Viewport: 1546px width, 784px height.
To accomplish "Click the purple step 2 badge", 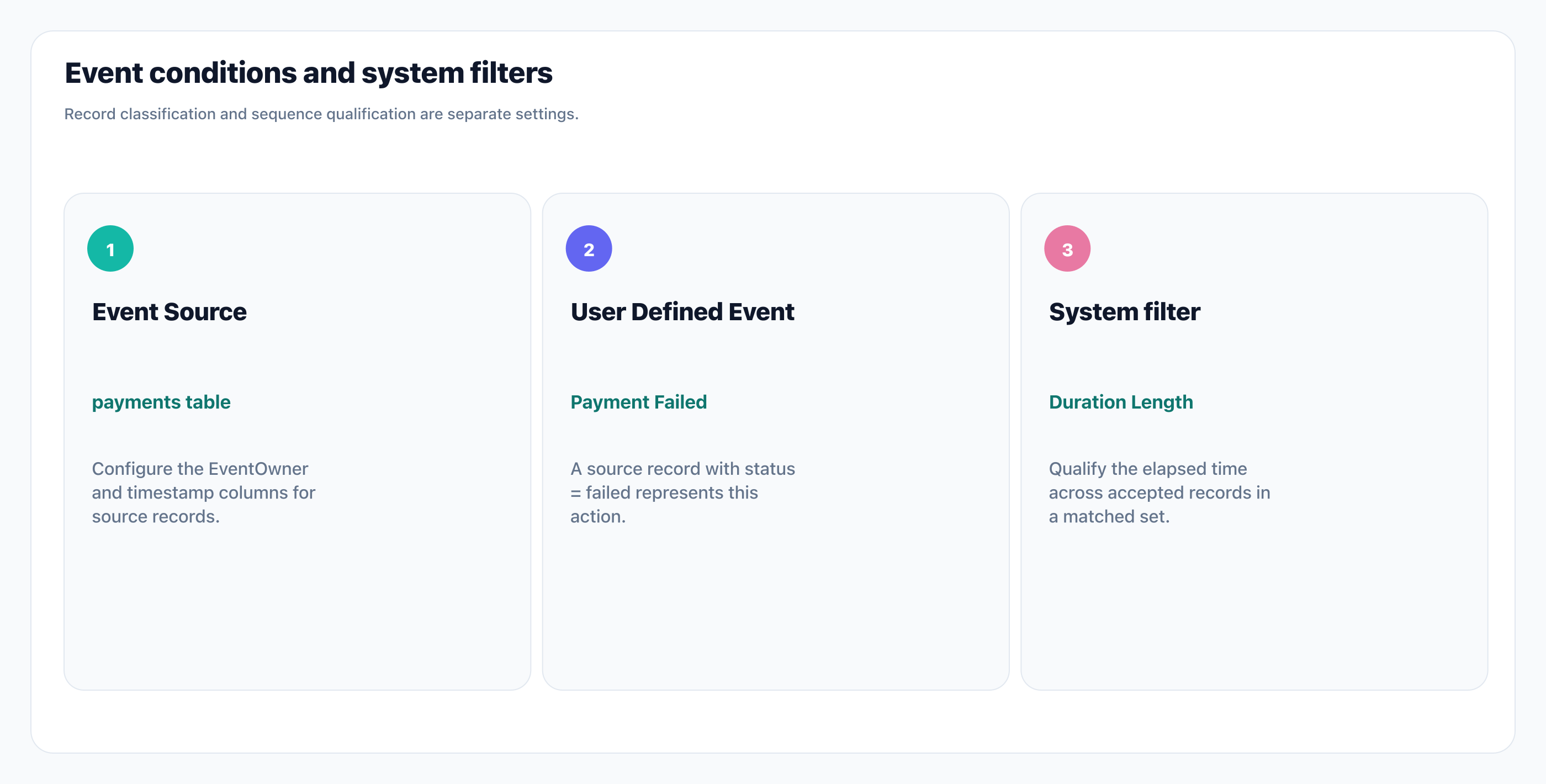I will click(x=589, y=248).
